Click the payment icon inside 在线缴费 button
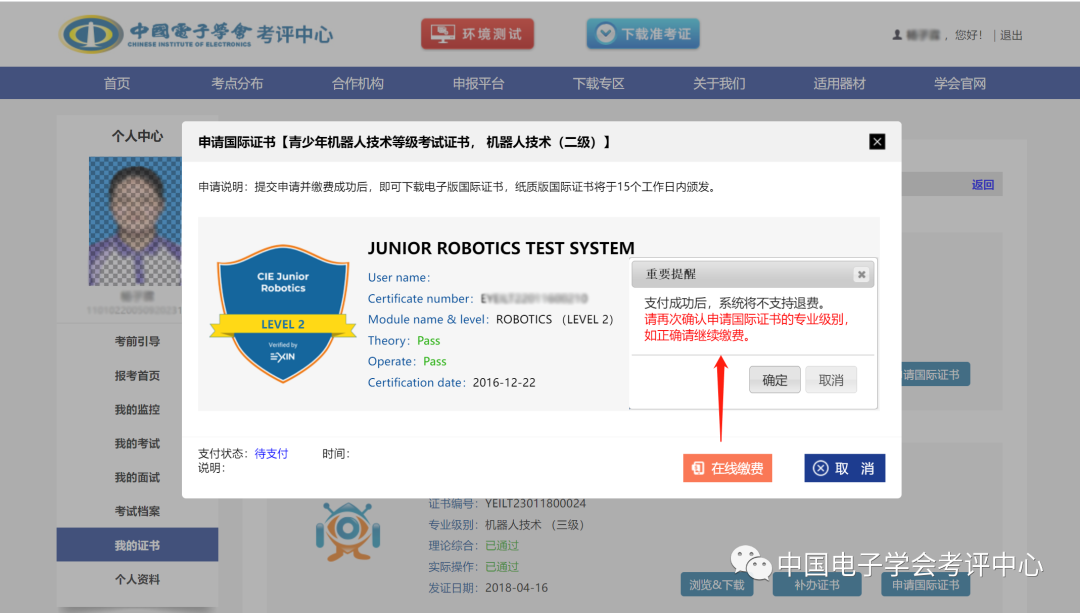The height and width of the screenshot is (613, 1080). pos(697,468)
